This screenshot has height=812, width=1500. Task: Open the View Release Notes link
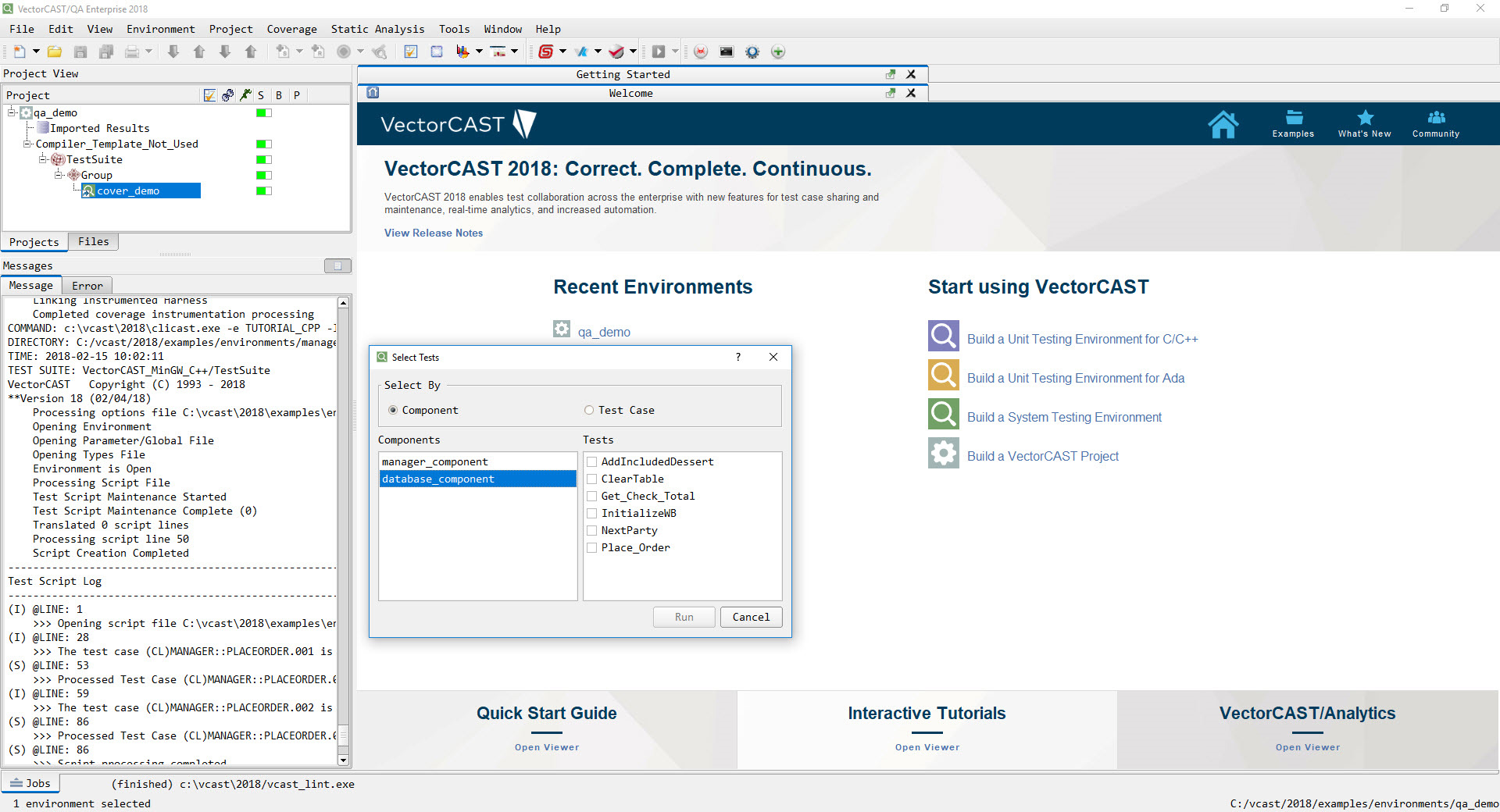pyautogui.click(x=434, y=233)
